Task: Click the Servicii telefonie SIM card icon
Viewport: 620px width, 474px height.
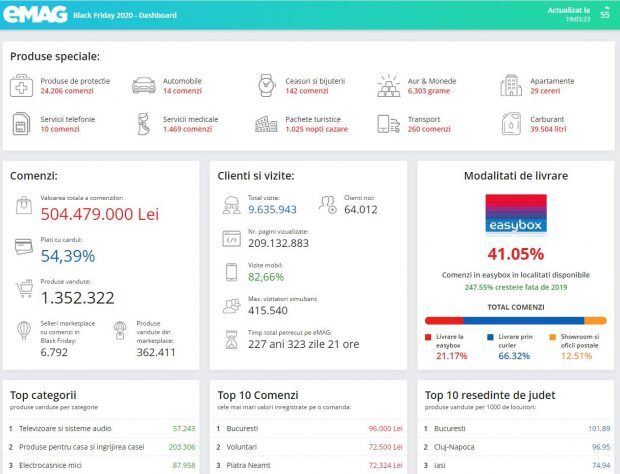Action: 22,124
